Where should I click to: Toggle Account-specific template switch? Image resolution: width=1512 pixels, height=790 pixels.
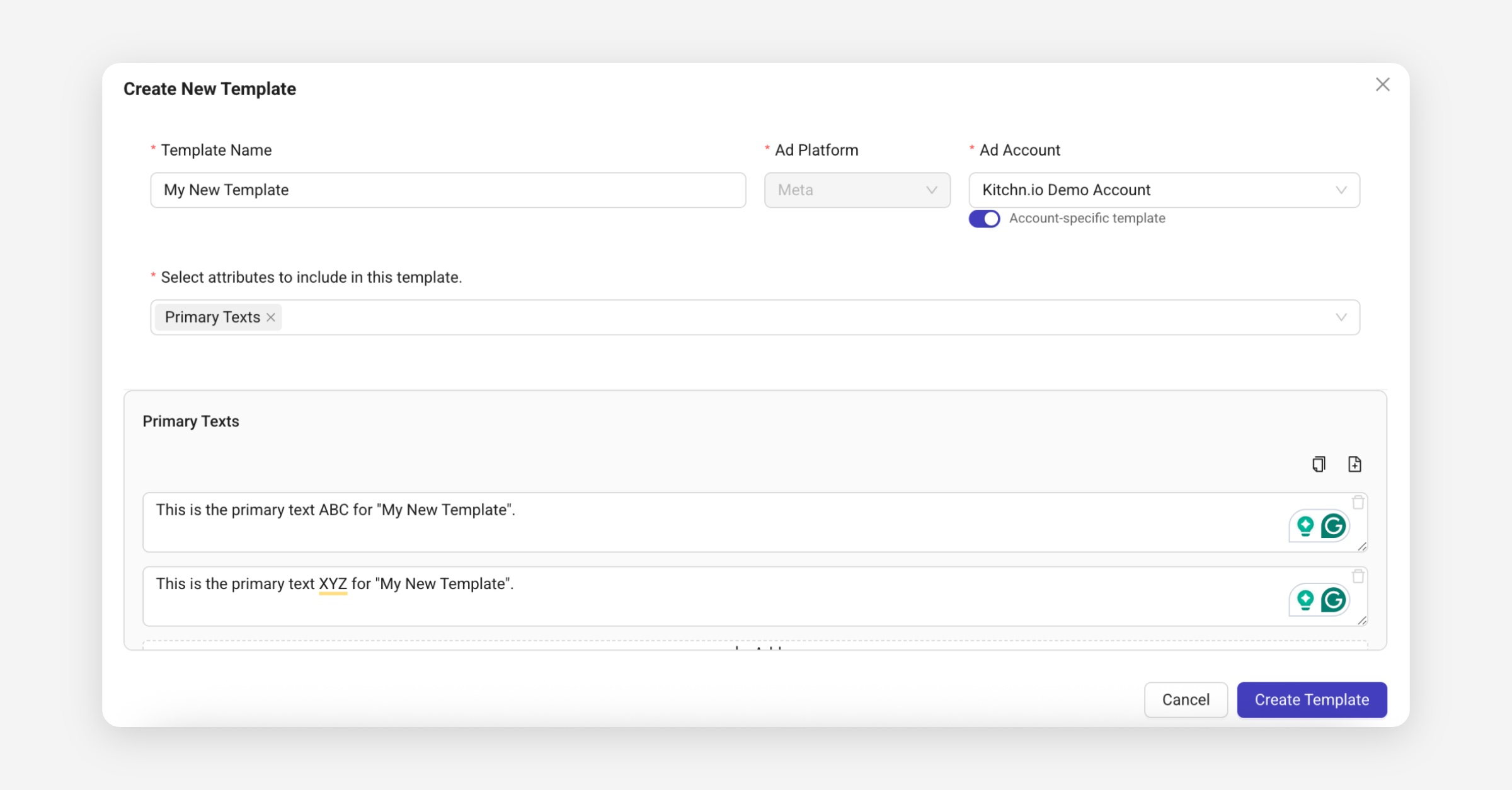[x=984, y=219]
